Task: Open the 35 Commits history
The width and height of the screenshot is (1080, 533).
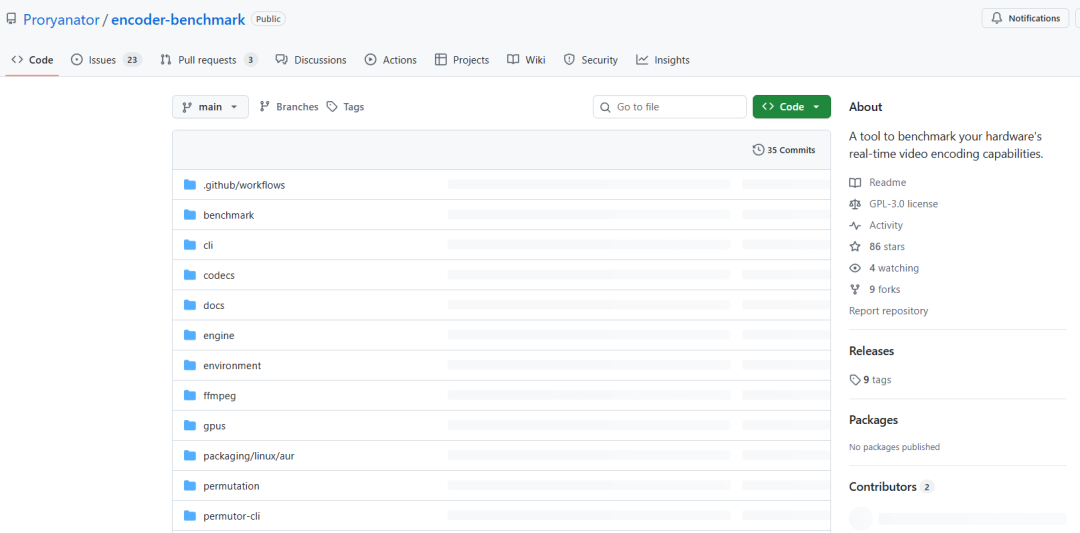Action: tap(784, 150)
